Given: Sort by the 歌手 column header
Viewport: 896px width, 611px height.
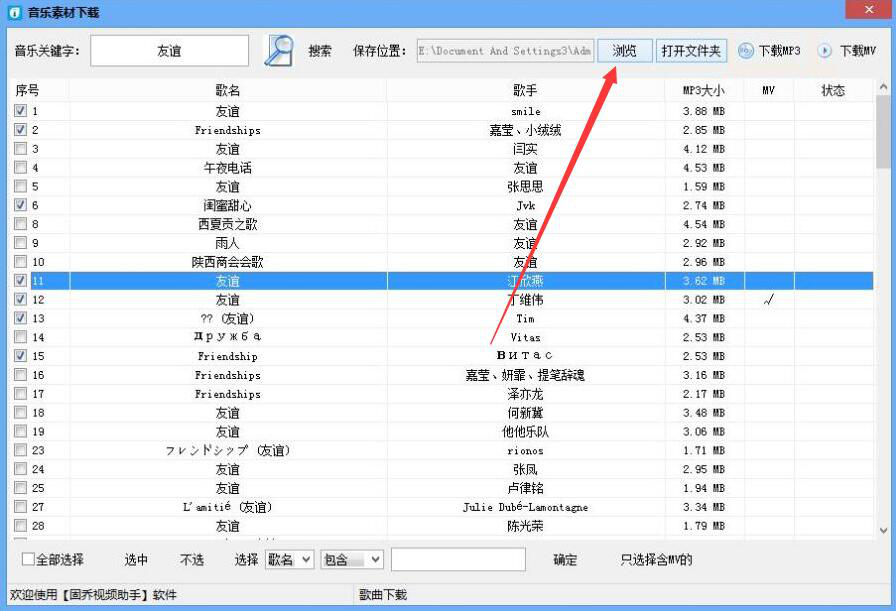Looking at the screenshot, I should (x=525, y=90).
